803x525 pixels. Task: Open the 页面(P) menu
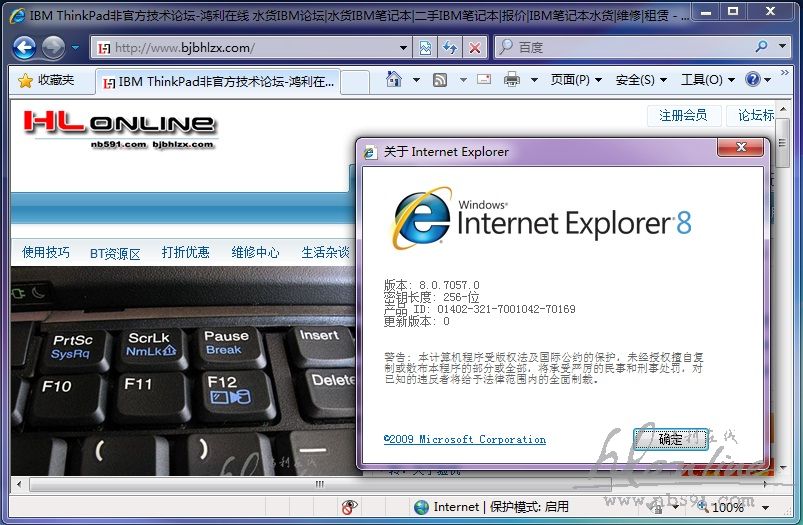tap(576, 80)
